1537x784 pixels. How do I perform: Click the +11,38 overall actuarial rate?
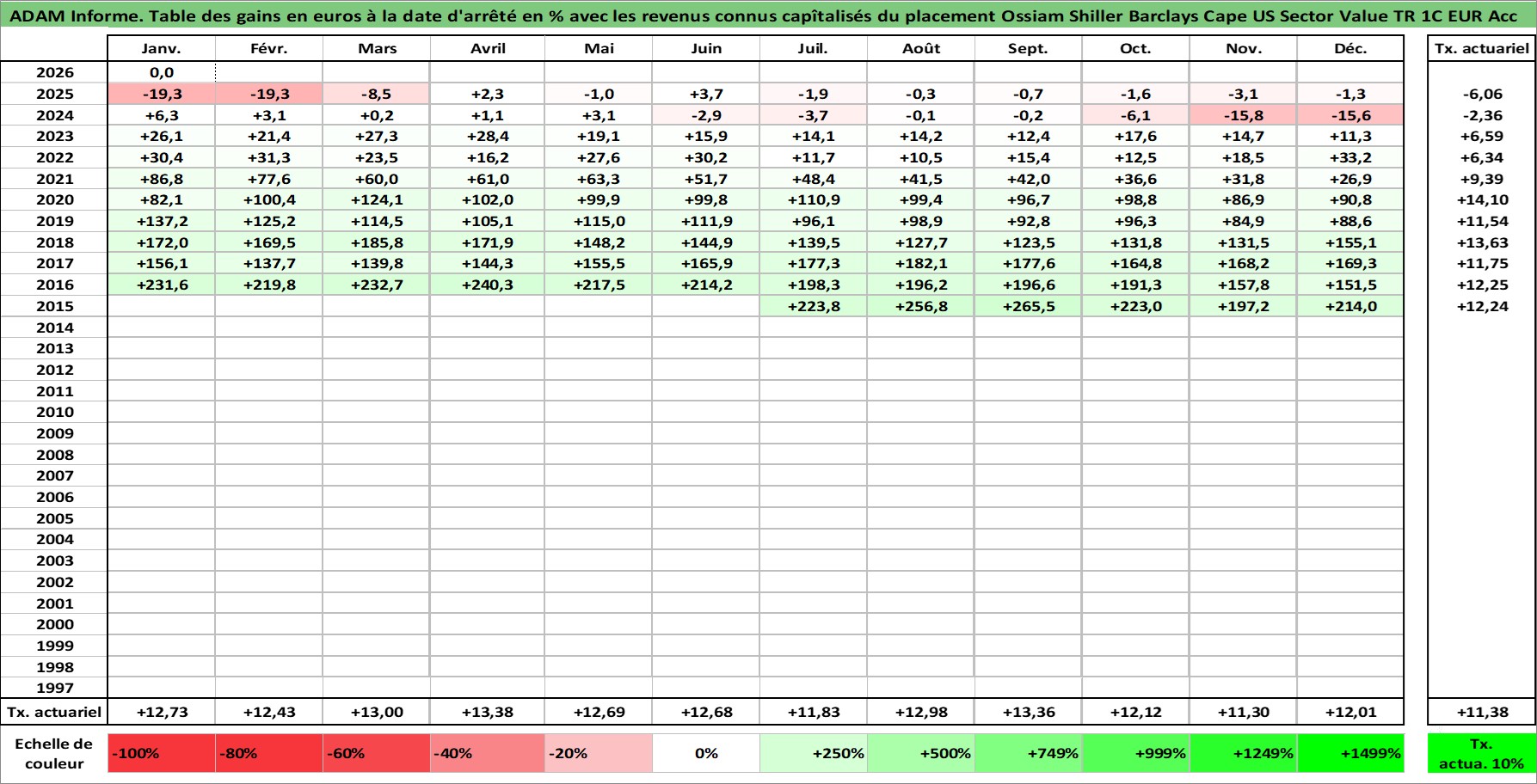(1482, 712)
